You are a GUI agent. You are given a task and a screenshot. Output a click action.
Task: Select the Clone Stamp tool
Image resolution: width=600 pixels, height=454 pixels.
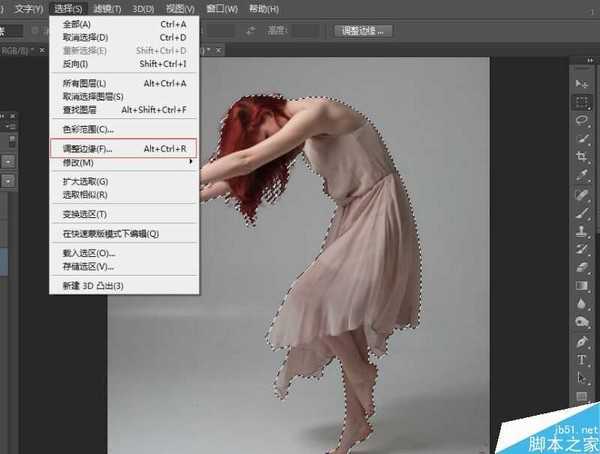click(x=582, y=230)
